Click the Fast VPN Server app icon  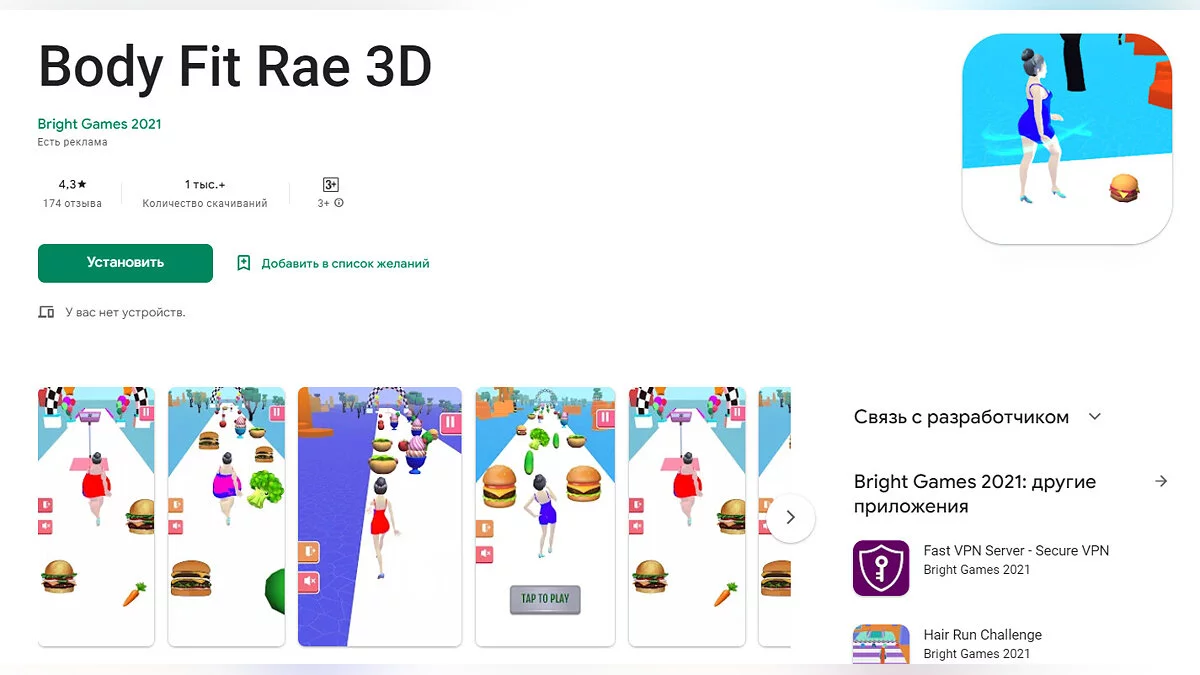click(881, 568)
